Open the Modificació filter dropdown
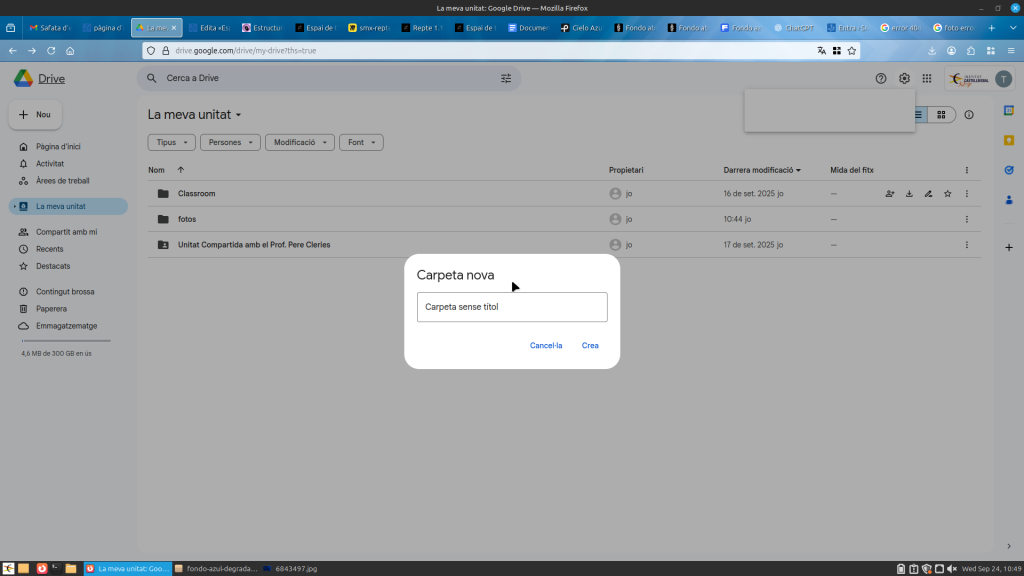Screen dimensions: 1024x576 [300, 143]
